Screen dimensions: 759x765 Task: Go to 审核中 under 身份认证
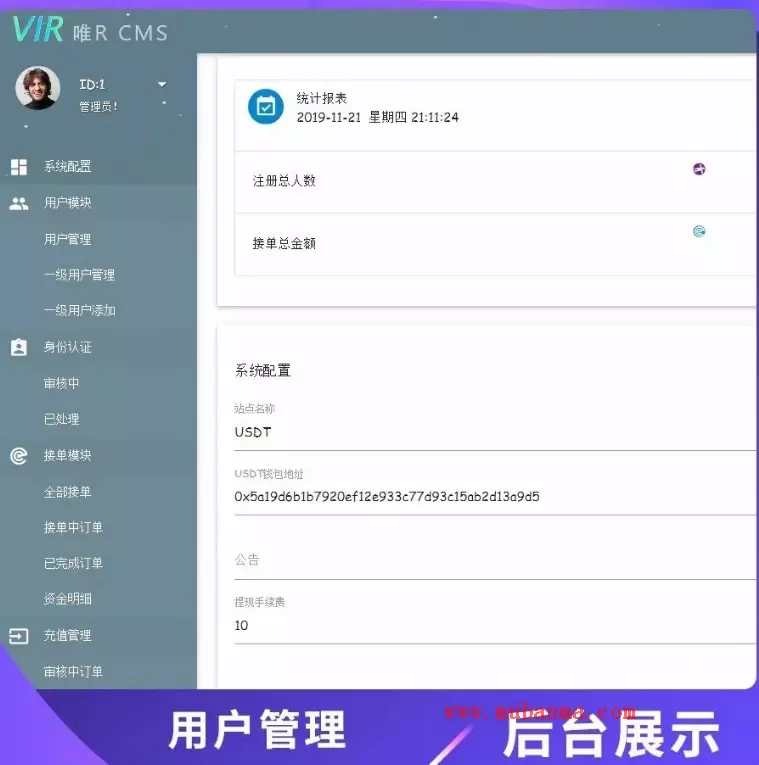point(61,383)
